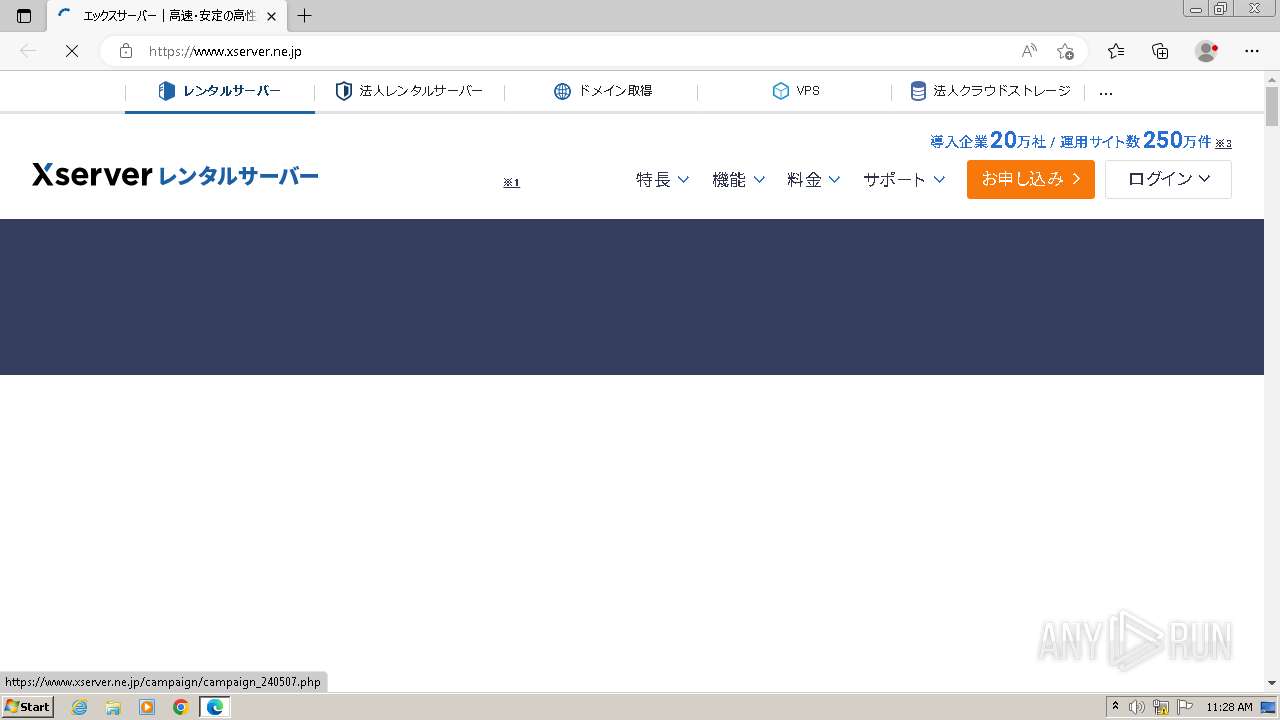Expand the 機能 menu
This screenshot has width=1280, height=720.
pos(738,180)
